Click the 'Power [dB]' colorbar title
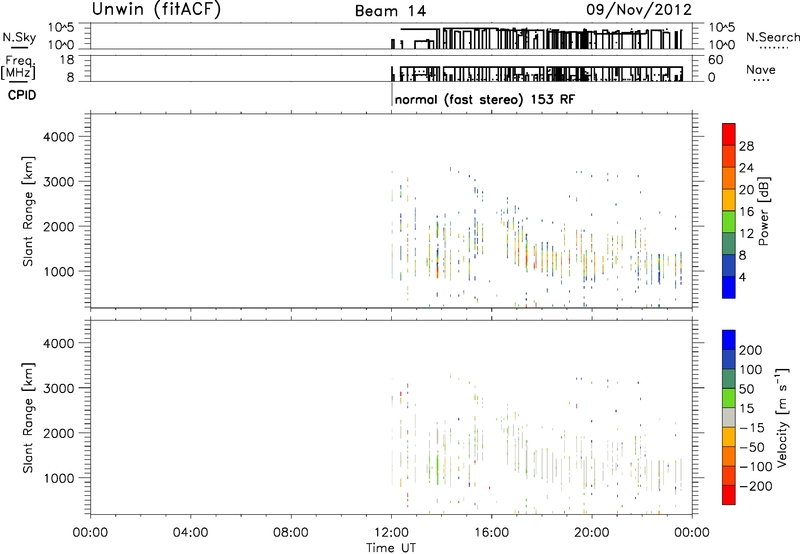This screenshot has width=800, height=554. pyautogui.click(x=763, y=211)
